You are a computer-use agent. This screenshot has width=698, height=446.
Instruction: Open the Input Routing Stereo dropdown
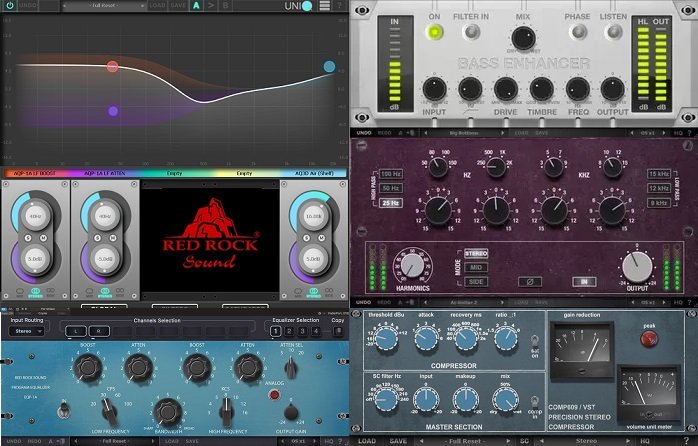tap(27, 331)
